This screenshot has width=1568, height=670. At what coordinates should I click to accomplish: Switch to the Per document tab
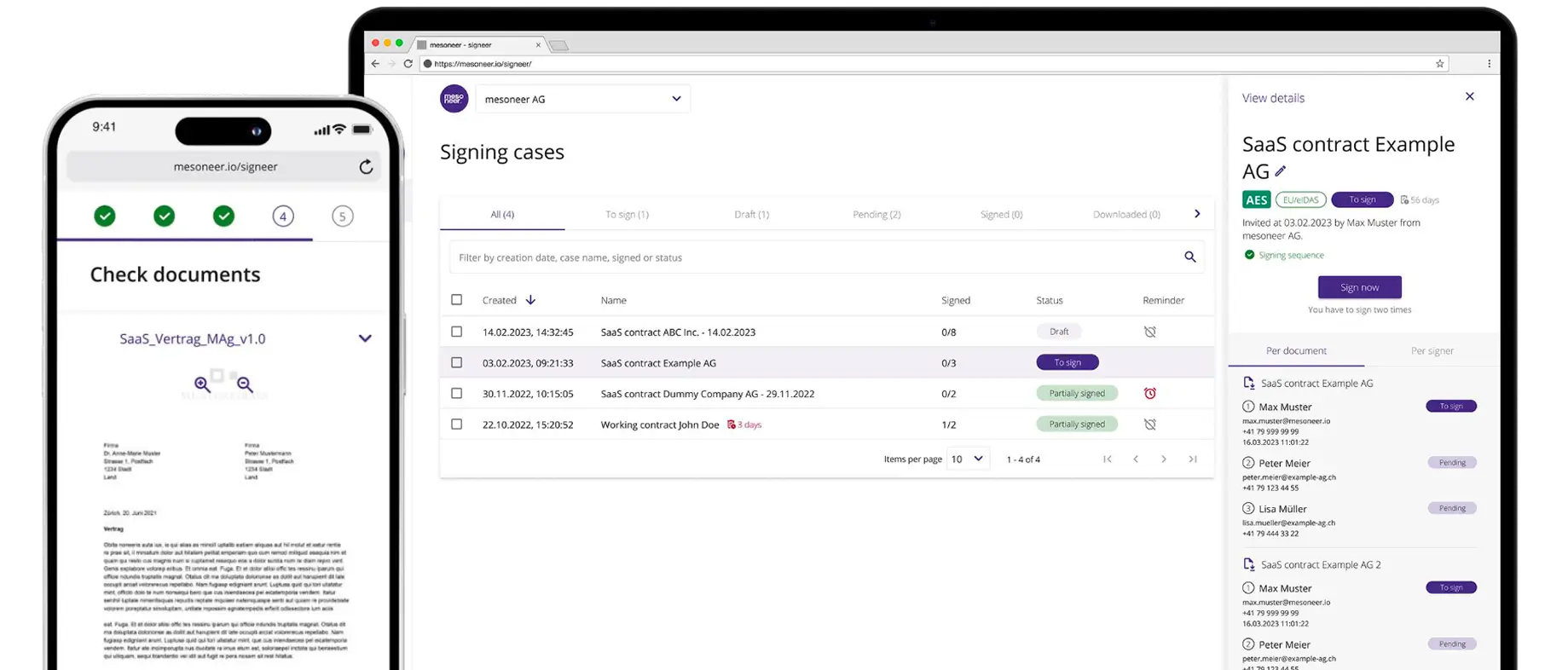click(1296, 350)
